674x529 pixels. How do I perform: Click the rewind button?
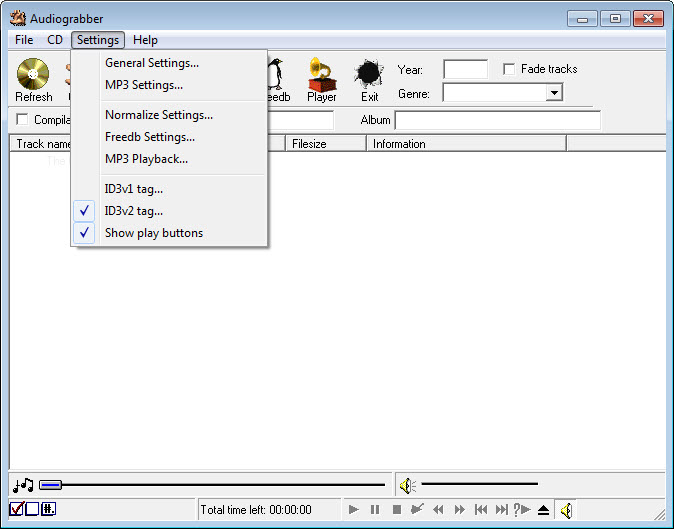pyautogui.click(x=438, y=510)
